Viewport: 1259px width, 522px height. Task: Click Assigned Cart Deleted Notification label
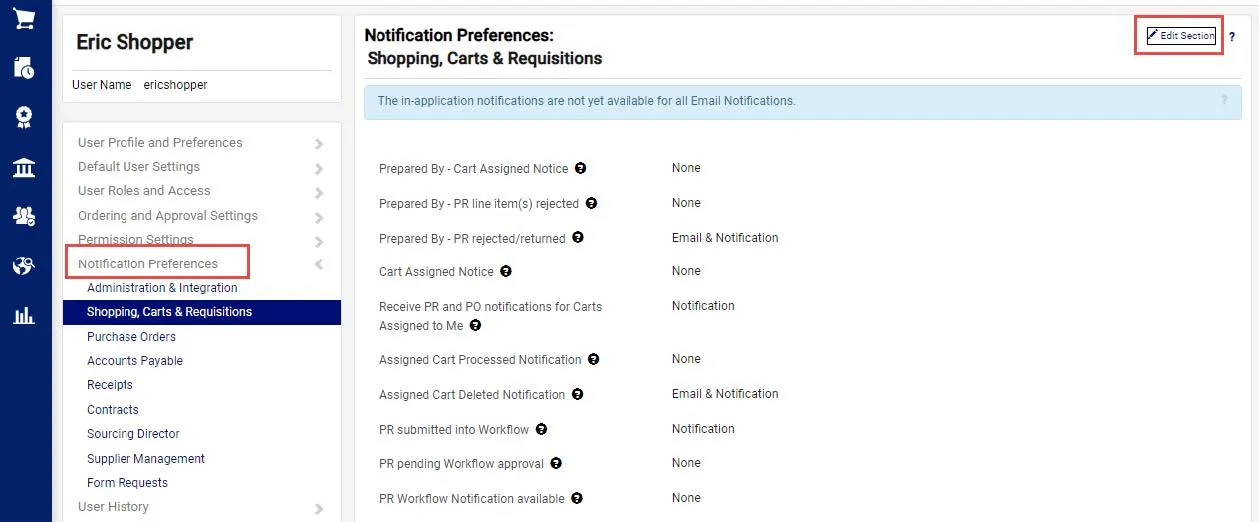click(472, 395)
